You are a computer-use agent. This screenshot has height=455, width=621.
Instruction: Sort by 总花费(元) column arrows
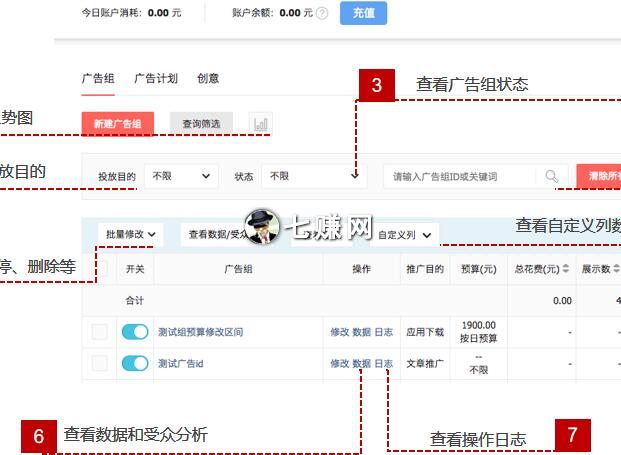(x=566, y=268)
